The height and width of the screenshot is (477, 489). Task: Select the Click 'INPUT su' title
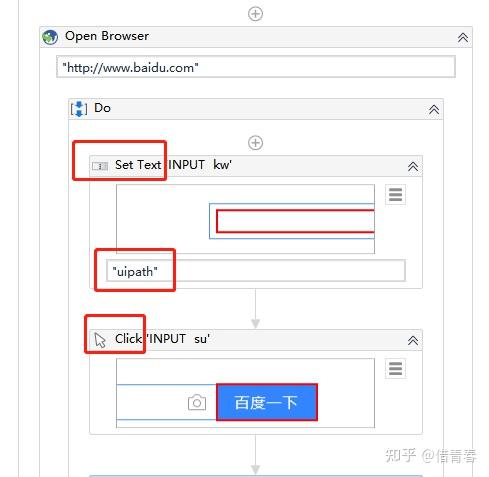pos(162,339)
